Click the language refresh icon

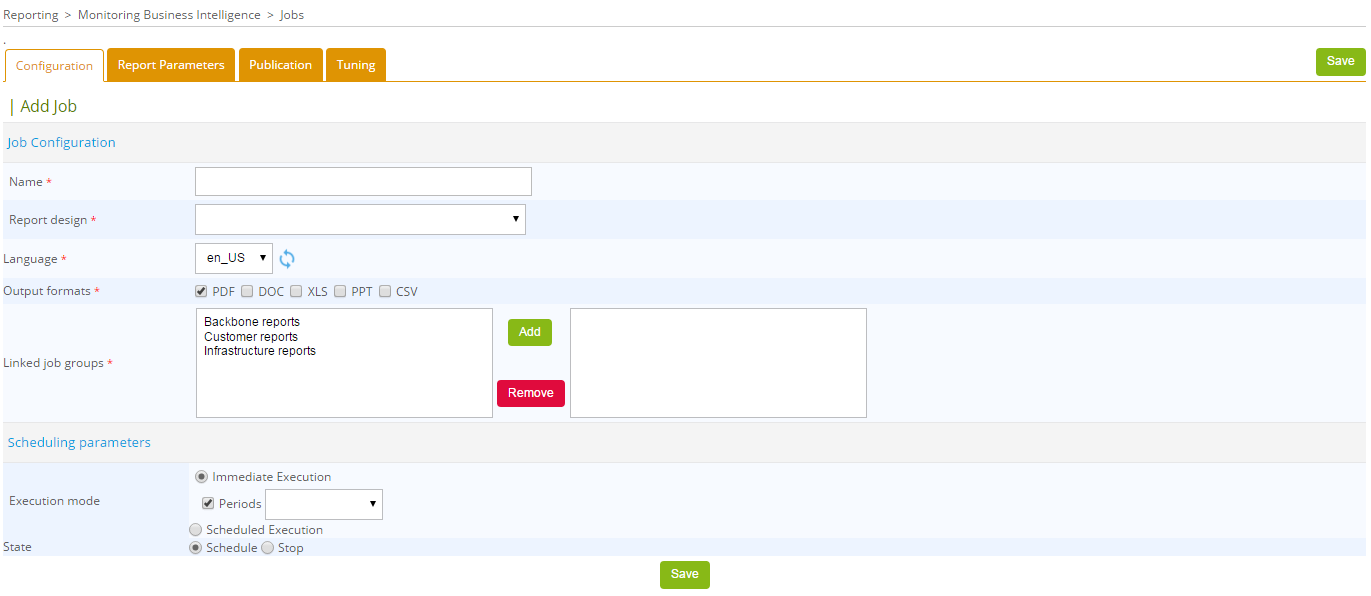287,259
